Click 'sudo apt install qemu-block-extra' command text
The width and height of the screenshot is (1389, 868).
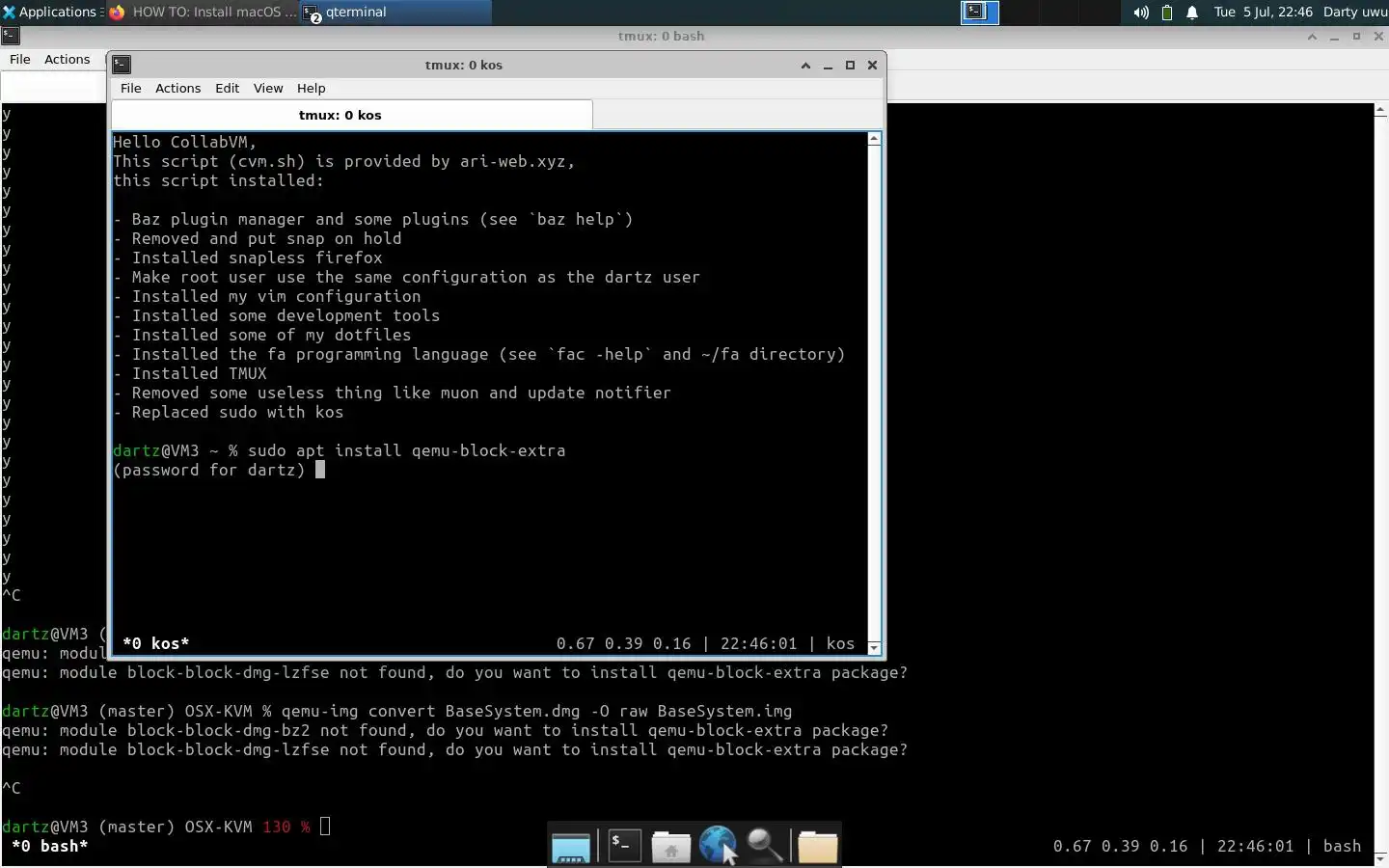click(x=406, y=450)
